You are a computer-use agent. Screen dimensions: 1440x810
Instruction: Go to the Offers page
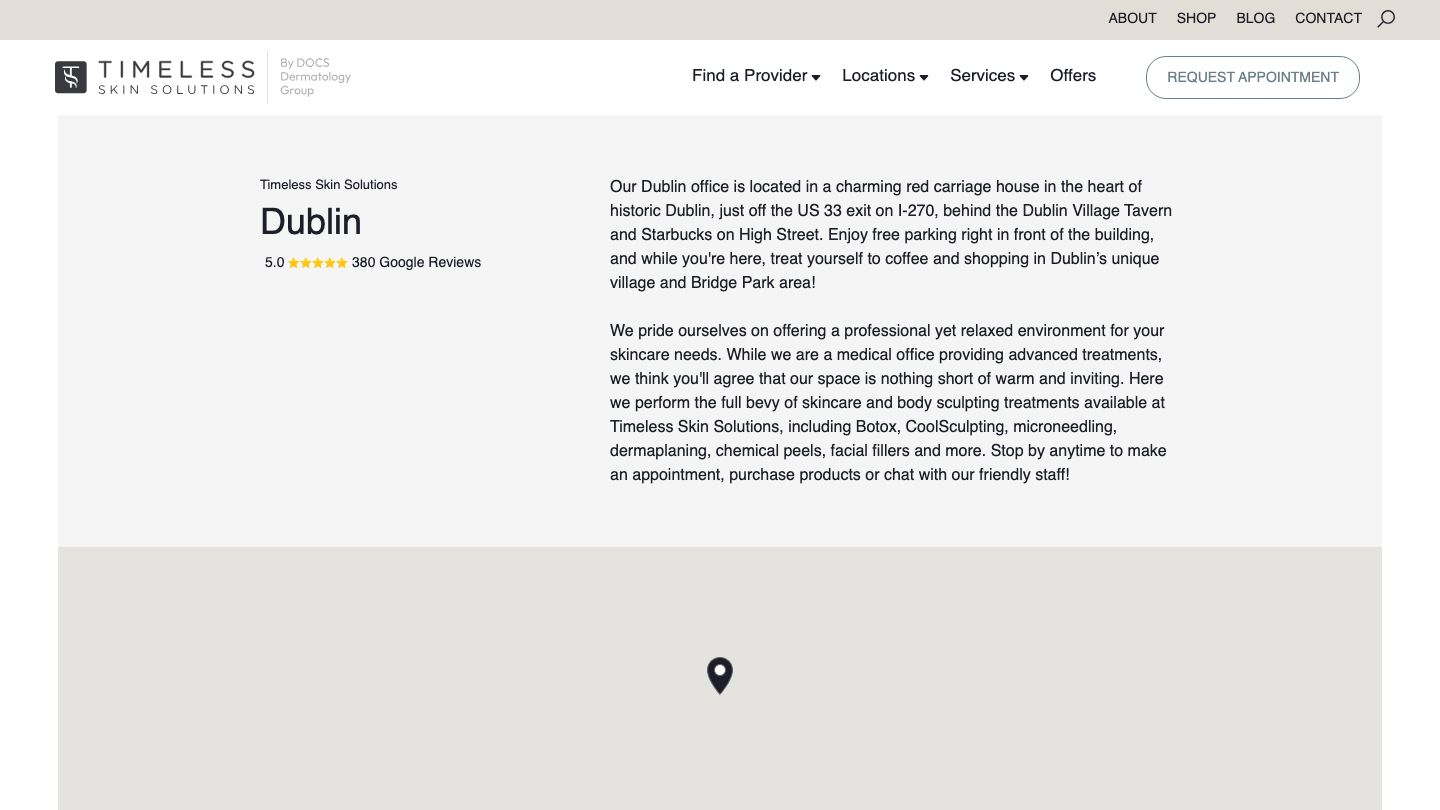tap(1073, 76)
